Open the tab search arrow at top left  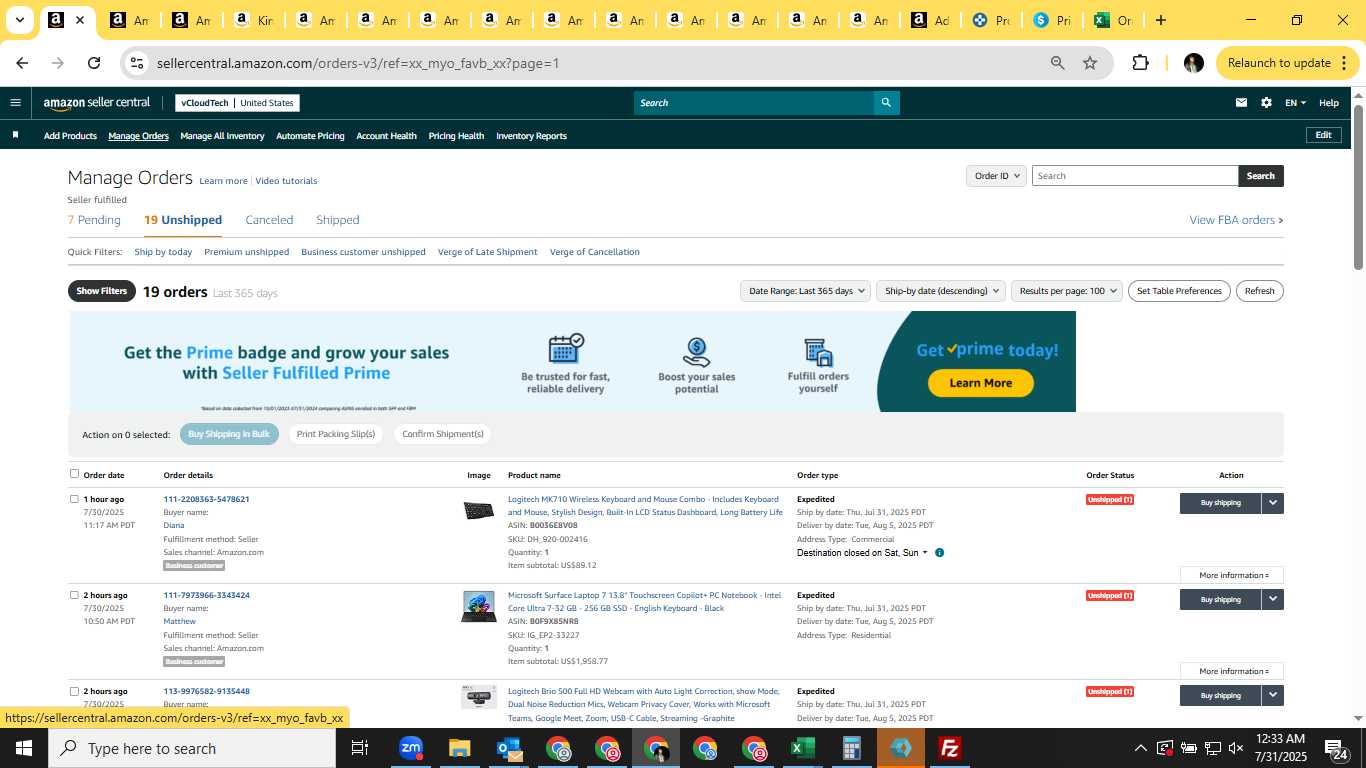tap(19, 20)
